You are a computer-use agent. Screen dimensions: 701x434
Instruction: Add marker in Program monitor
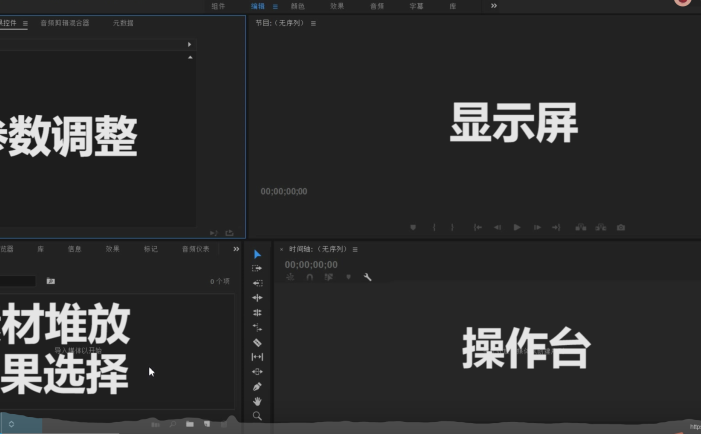click(413, 228)
